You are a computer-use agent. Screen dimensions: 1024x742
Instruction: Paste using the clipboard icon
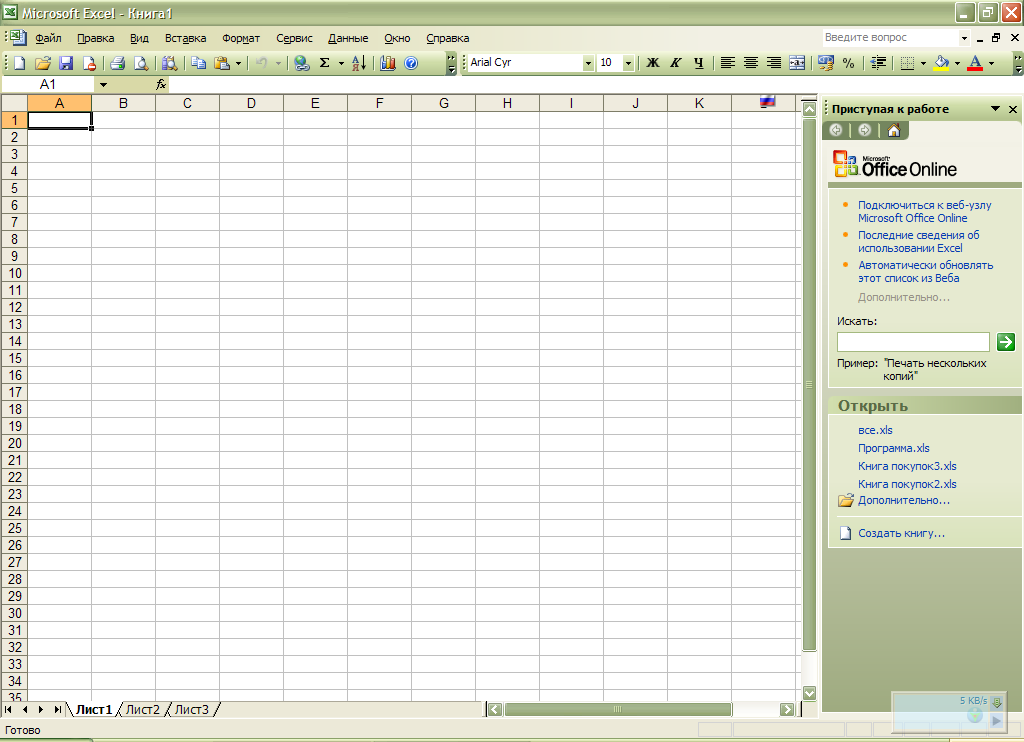click(x=222, y=63)
